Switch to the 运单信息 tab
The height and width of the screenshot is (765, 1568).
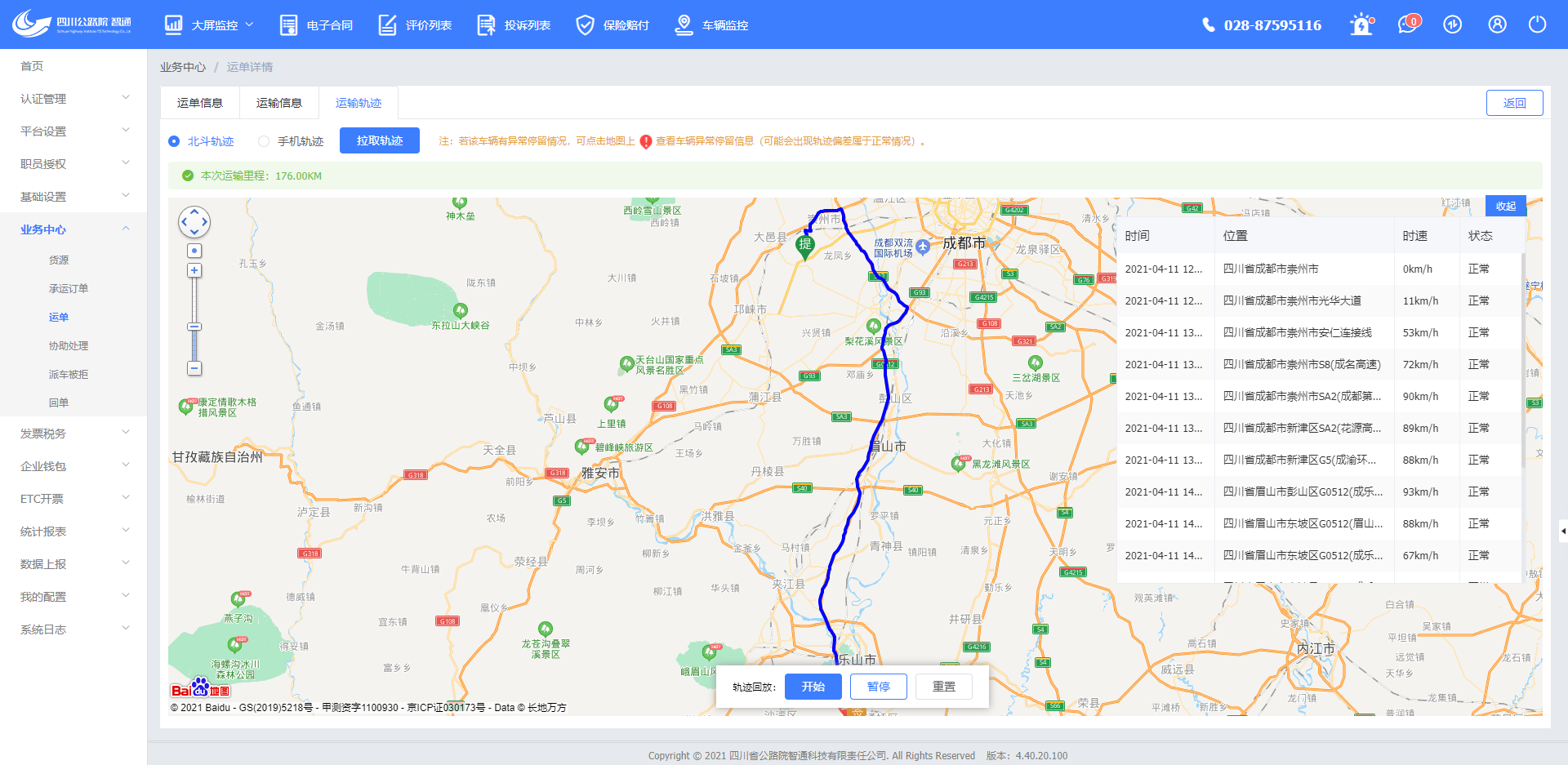(x=200, y=103)
